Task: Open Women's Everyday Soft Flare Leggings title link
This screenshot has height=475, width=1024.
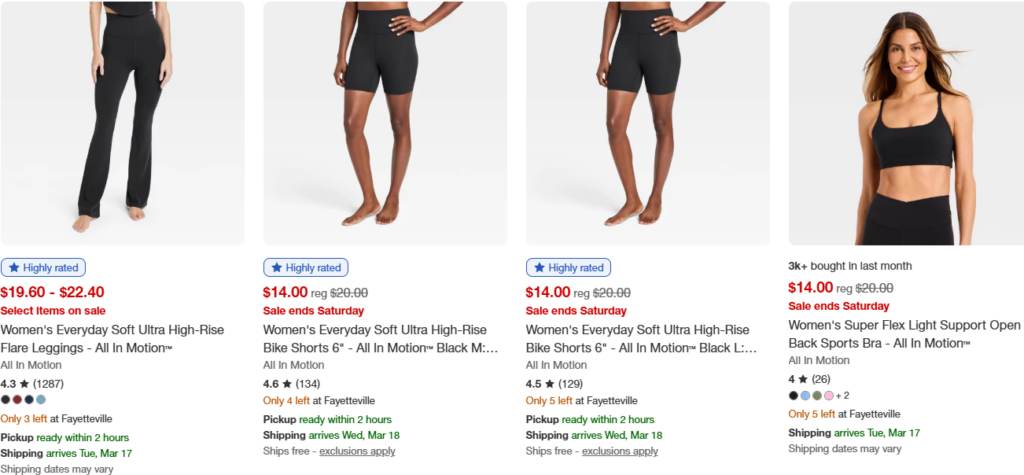Action: [x=112, y=337]
